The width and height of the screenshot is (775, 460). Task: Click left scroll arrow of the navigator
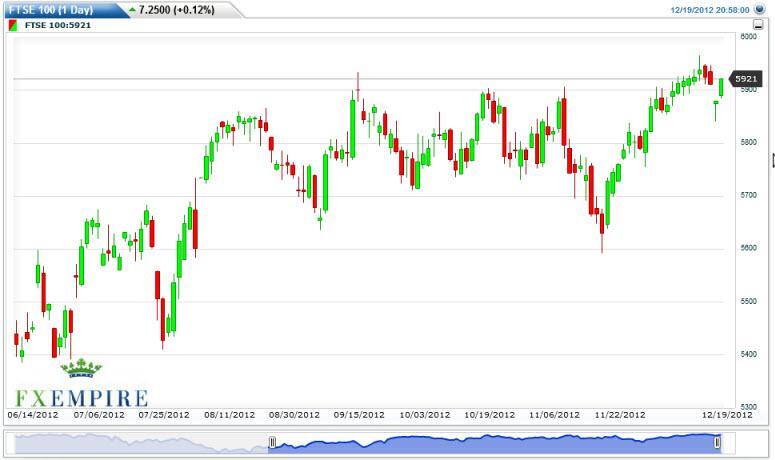pos(10,442)
